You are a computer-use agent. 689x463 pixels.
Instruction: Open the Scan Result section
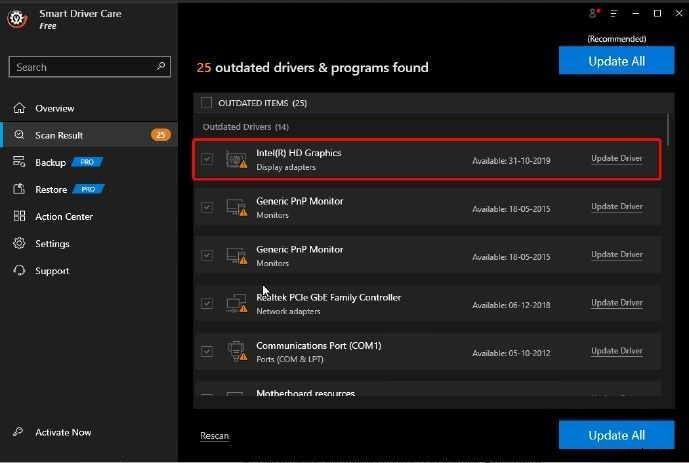pyautogui.click(x=89, y=135)
